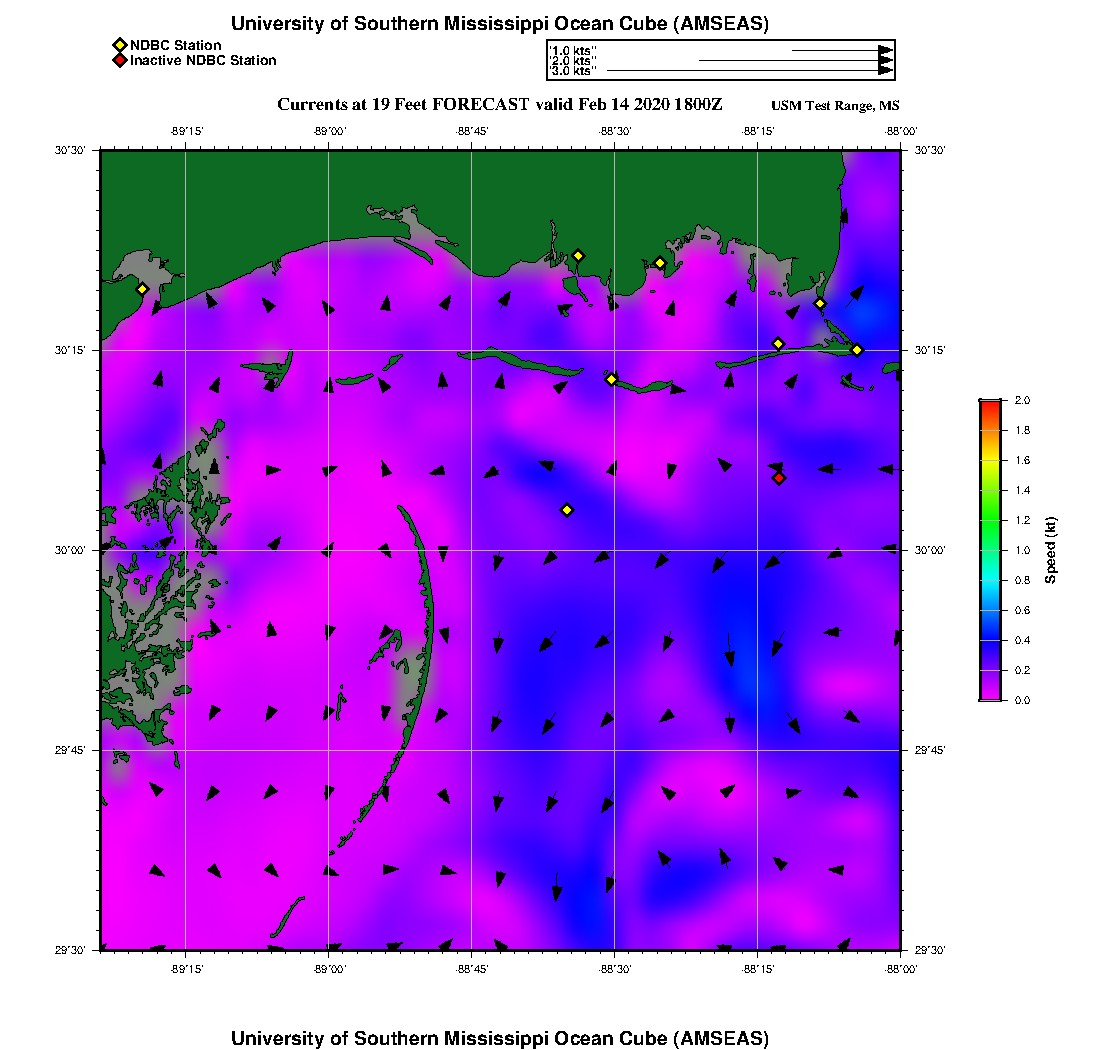Click the 'USM Test Range, MS' label
Image resolution: width=1100 pixels, height=1050 pixels.
coord(835,106)
